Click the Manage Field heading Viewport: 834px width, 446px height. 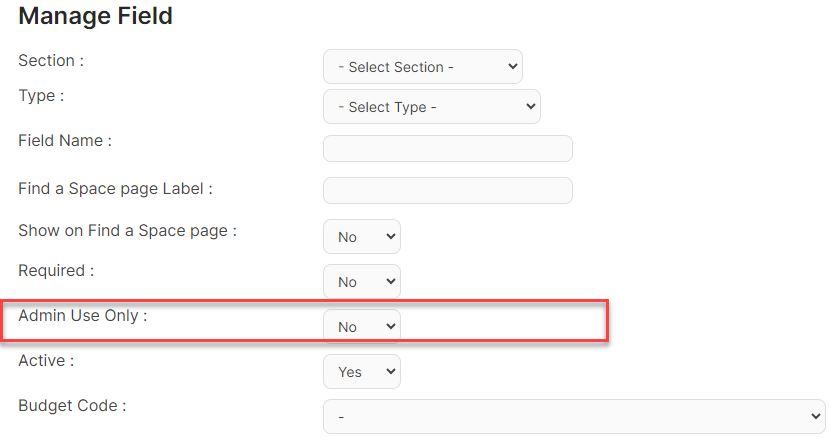coord(96,16)
